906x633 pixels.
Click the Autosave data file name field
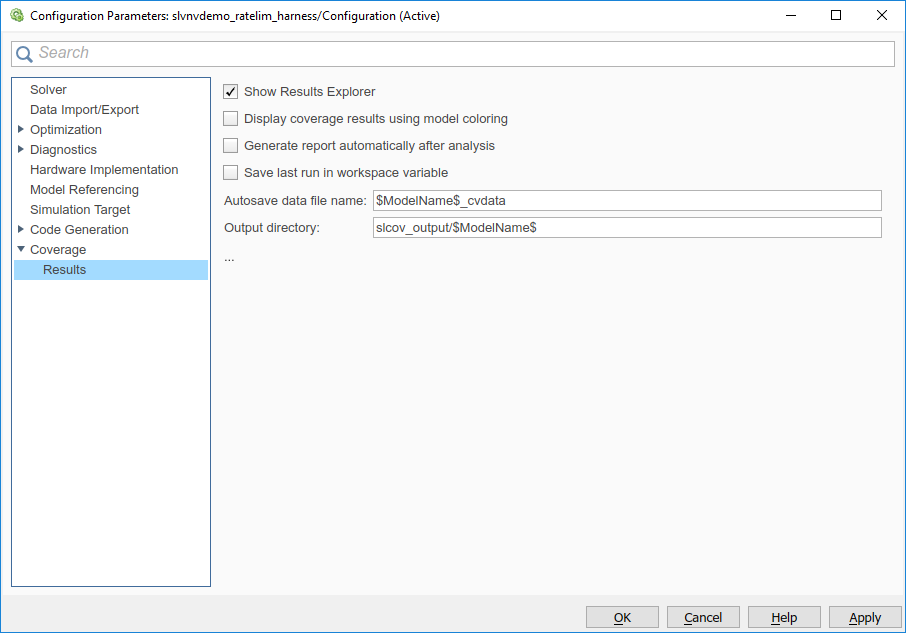tap(626, 201)
